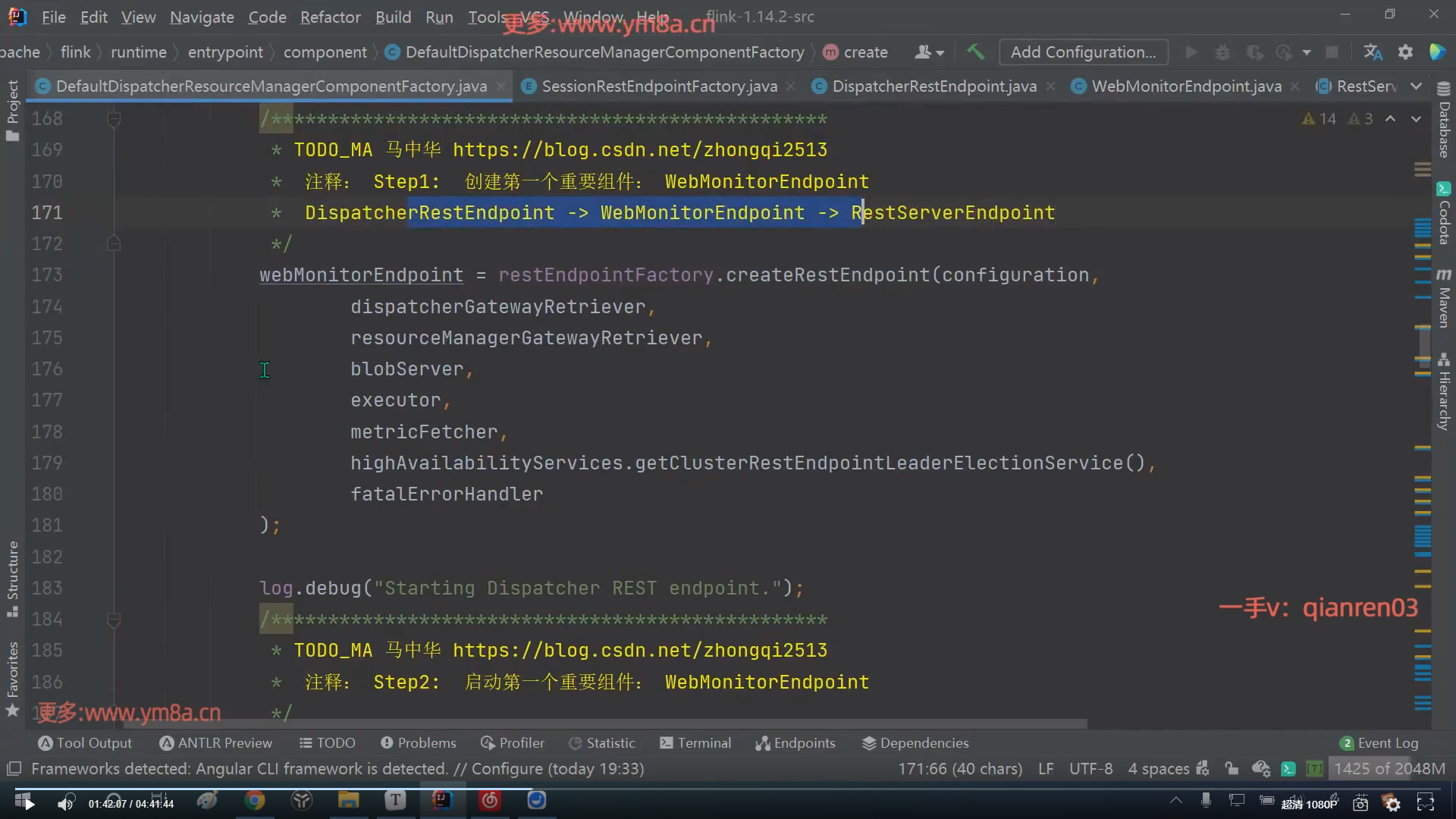Collapse the comment block at line 168
Image resolution: width=1456 pixels, height=819 pixels.
pyautogui.click(x=114, y=119)
